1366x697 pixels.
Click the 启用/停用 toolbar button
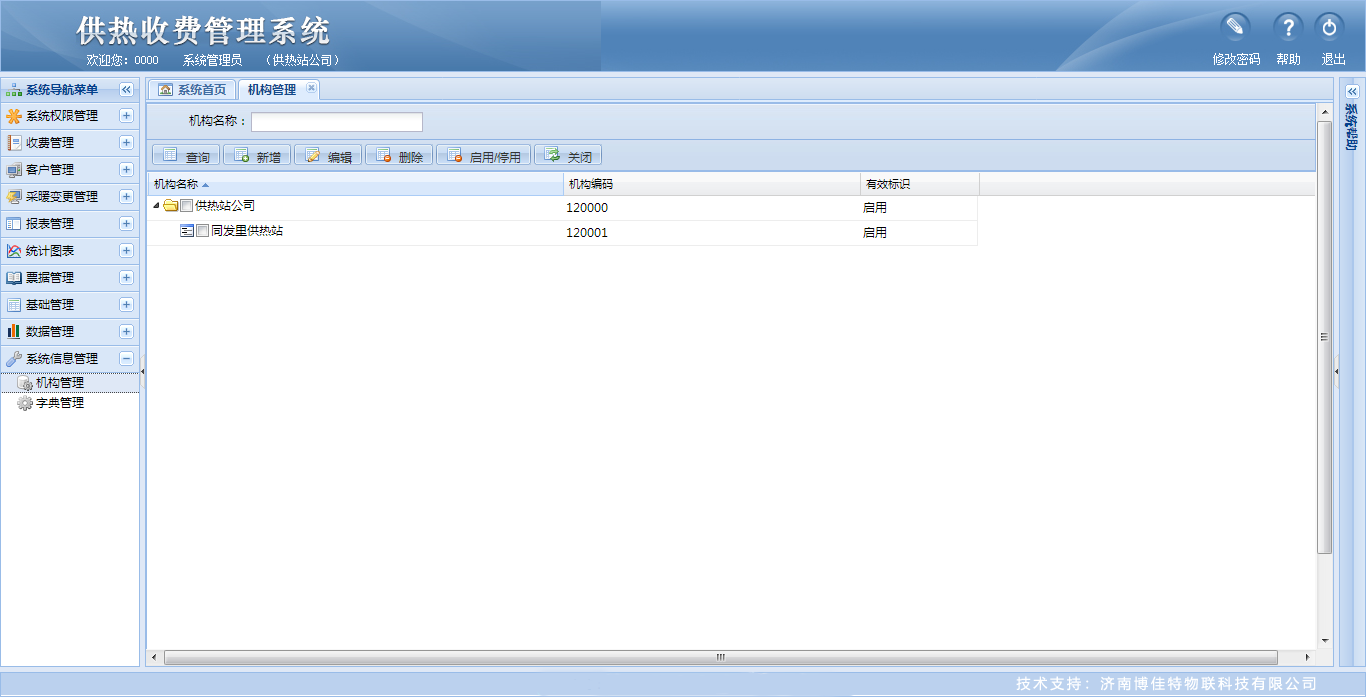point(484,156)
